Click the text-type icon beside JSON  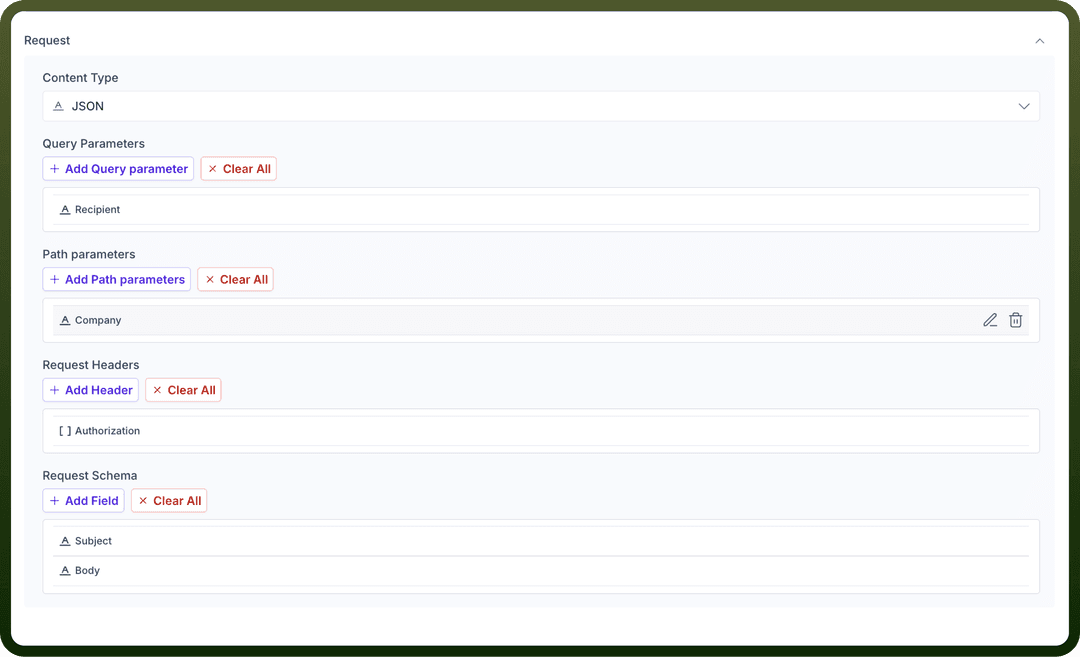click(x=59, y=106)
